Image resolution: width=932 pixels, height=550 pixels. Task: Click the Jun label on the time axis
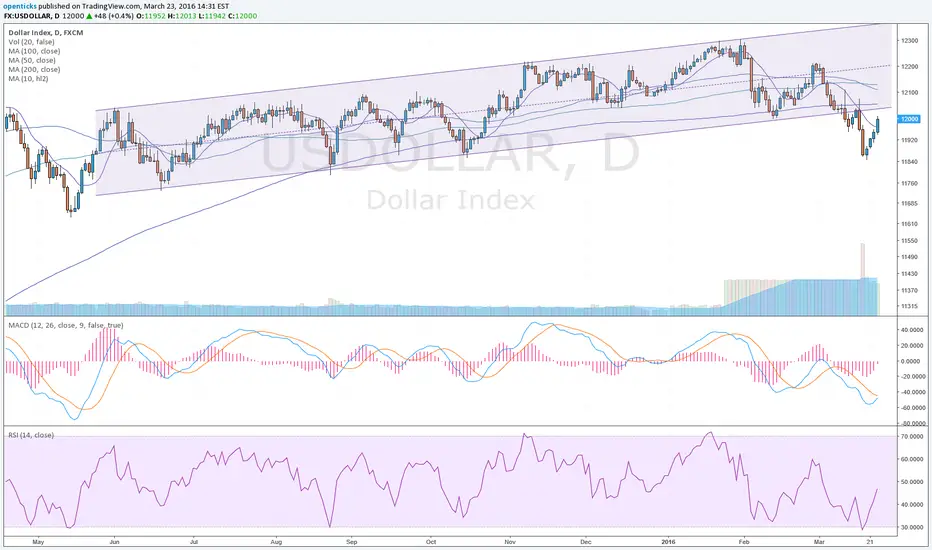[114, 542]
